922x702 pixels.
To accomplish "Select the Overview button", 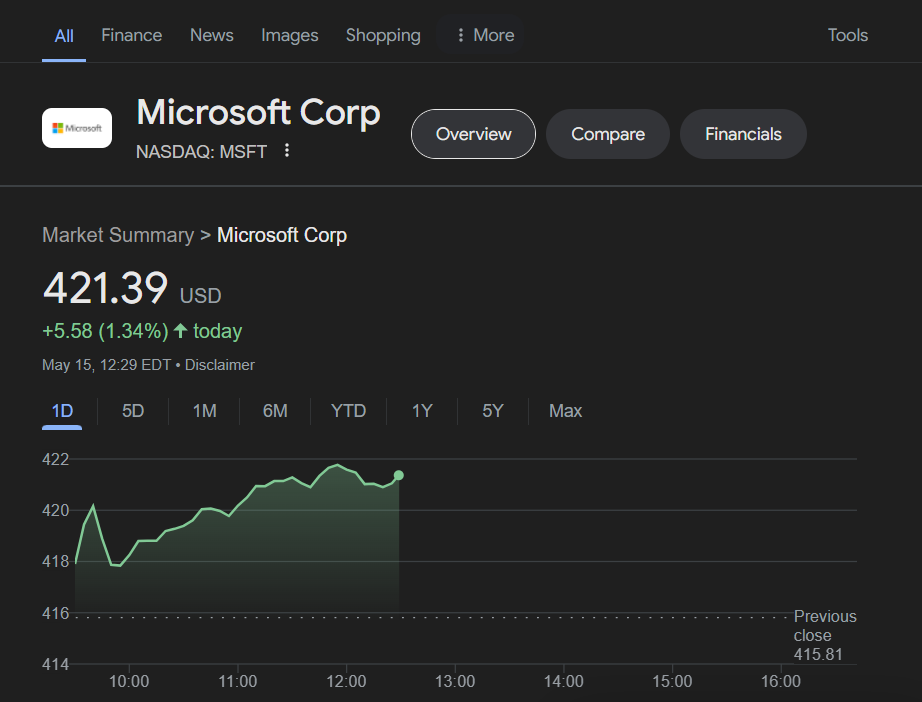I will click(x=473, y=134).
